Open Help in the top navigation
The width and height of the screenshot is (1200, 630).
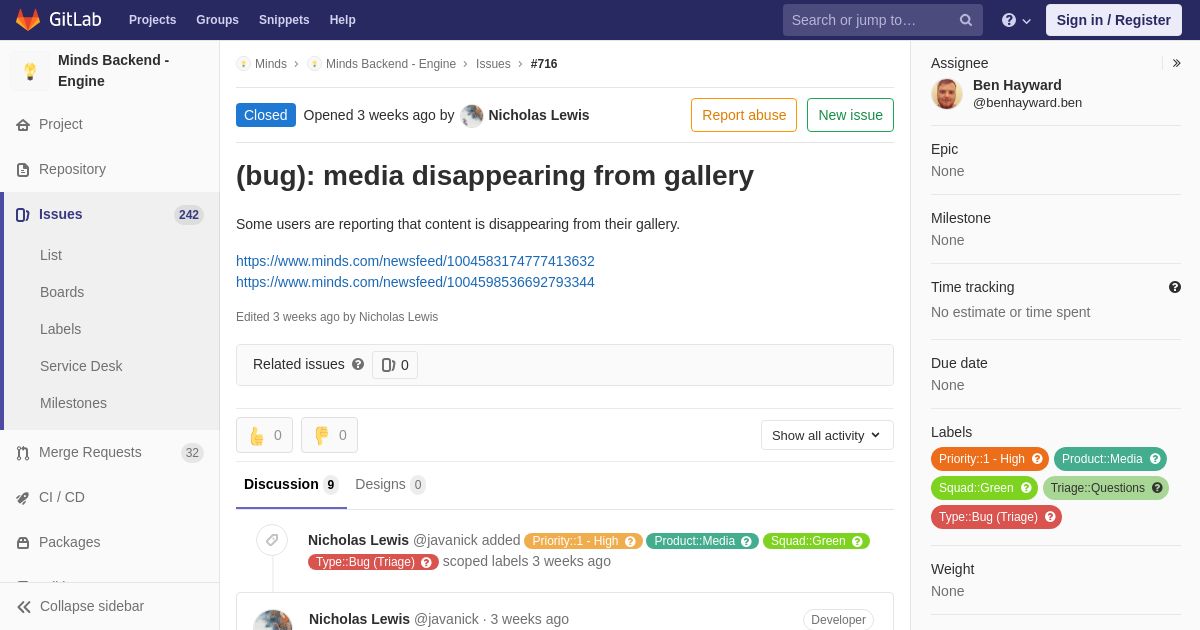point(343,20)
